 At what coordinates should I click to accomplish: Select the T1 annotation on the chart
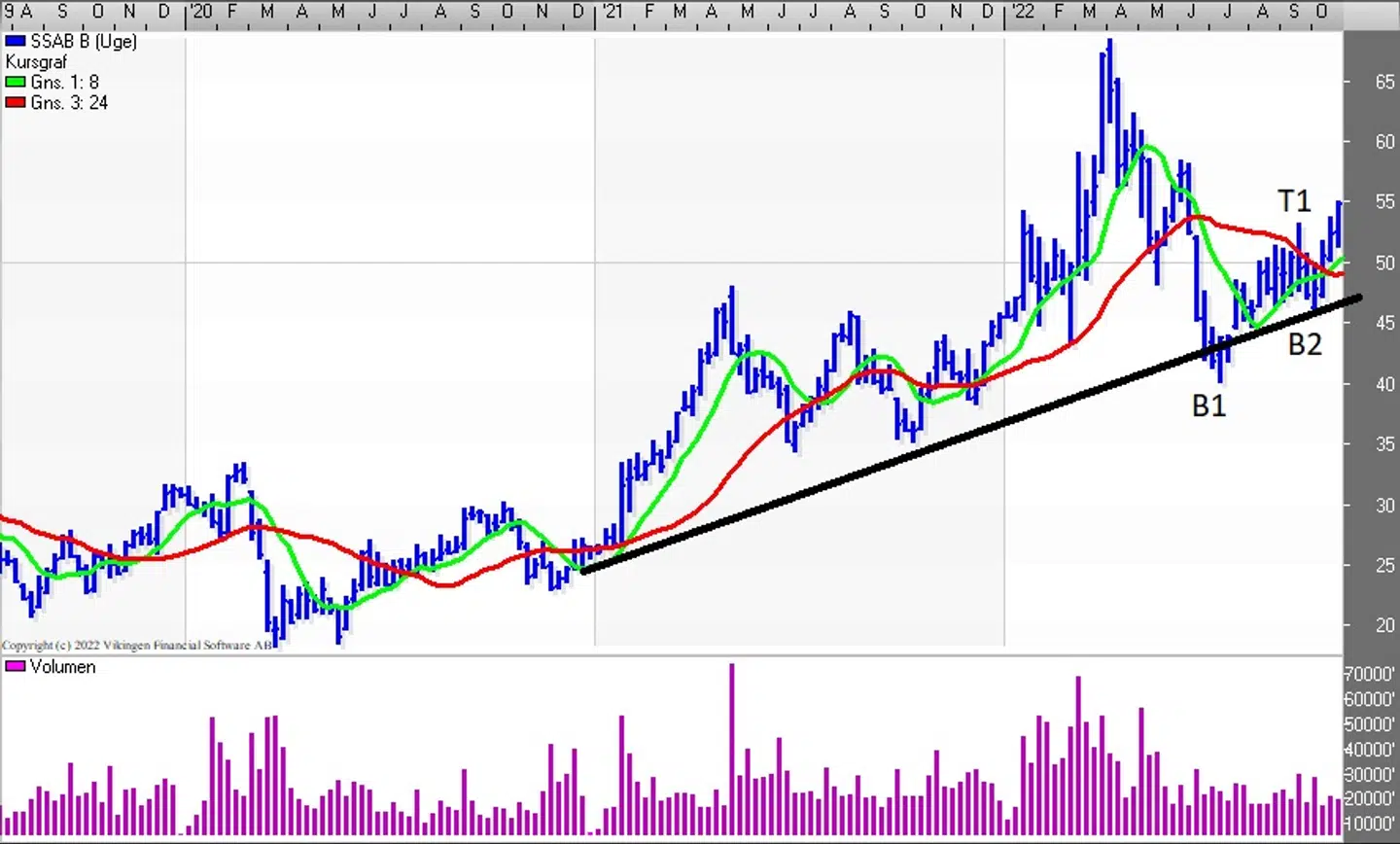click(1294, 201)
